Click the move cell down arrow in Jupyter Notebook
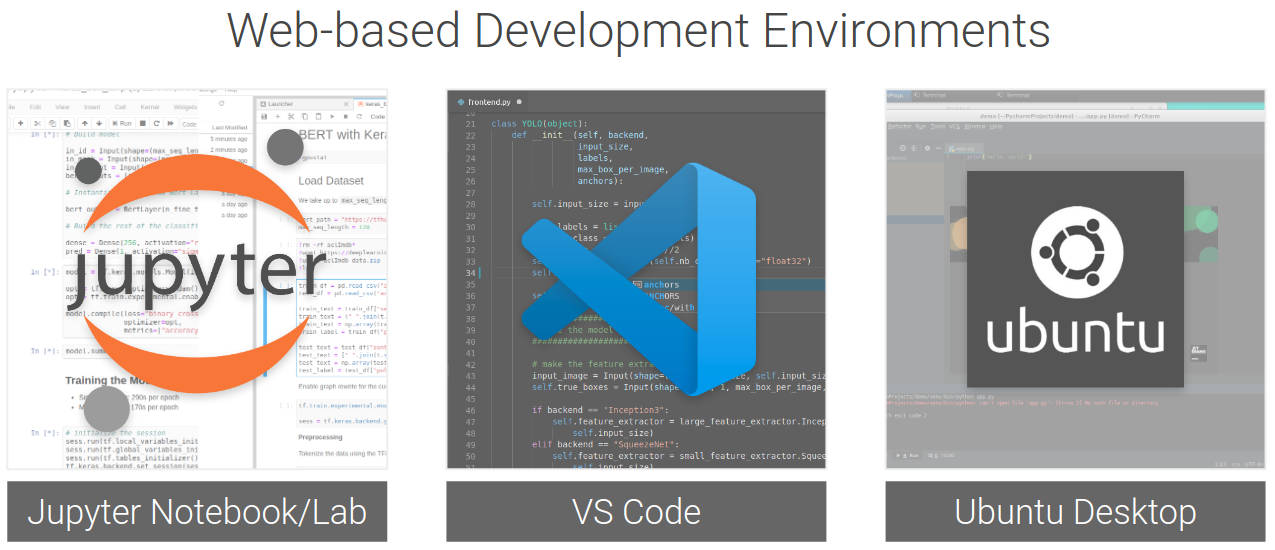Viewport: 1275px width, 550px height. tap(99, 123)
